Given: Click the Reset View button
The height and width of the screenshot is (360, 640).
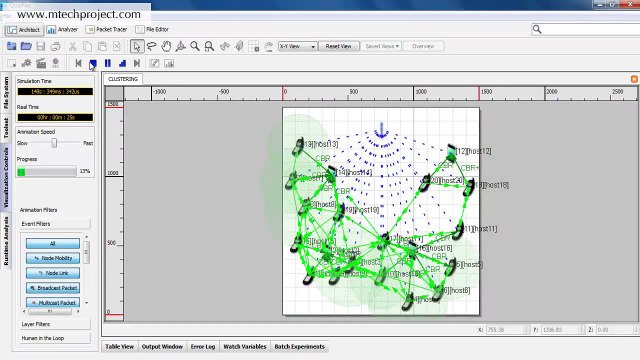Looking at the screenshot, I should pos(338,46).
